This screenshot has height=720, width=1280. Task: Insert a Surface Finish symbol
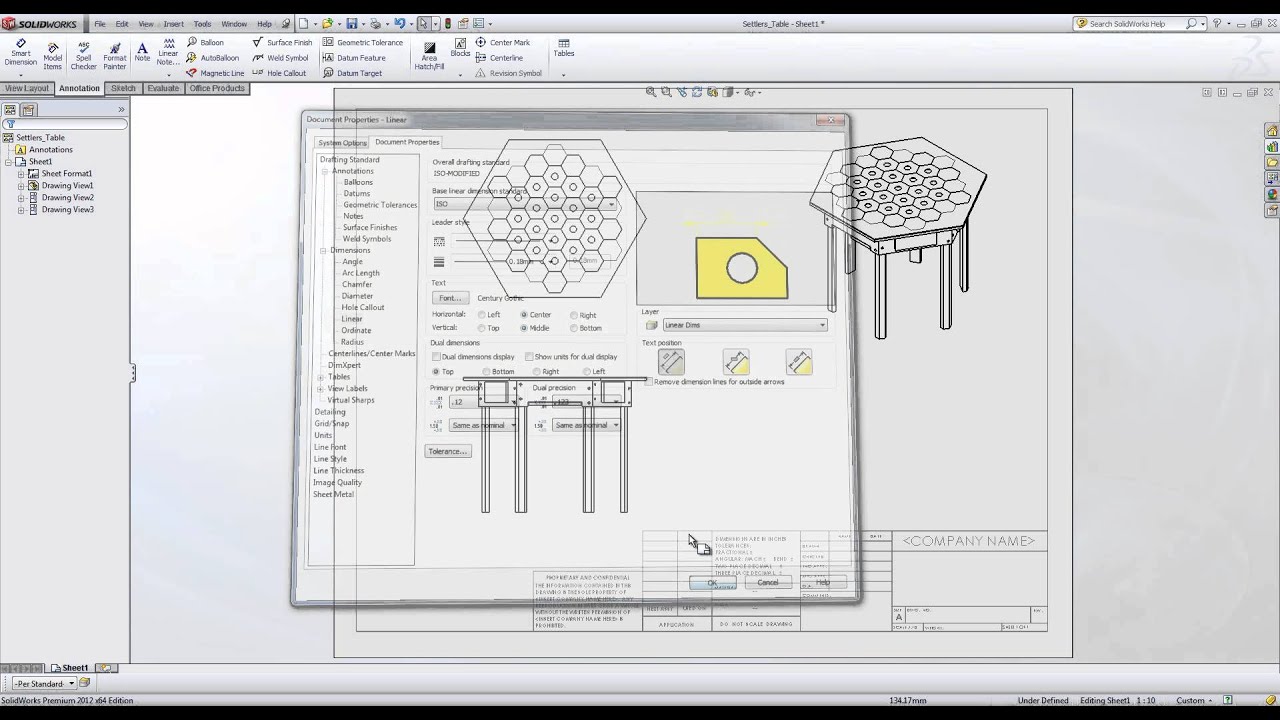pyautogui.click(x=282, y=43)
